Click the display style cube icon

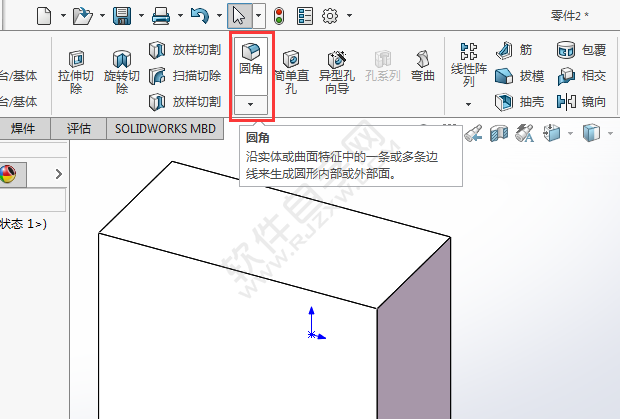[x=591, y=133]
